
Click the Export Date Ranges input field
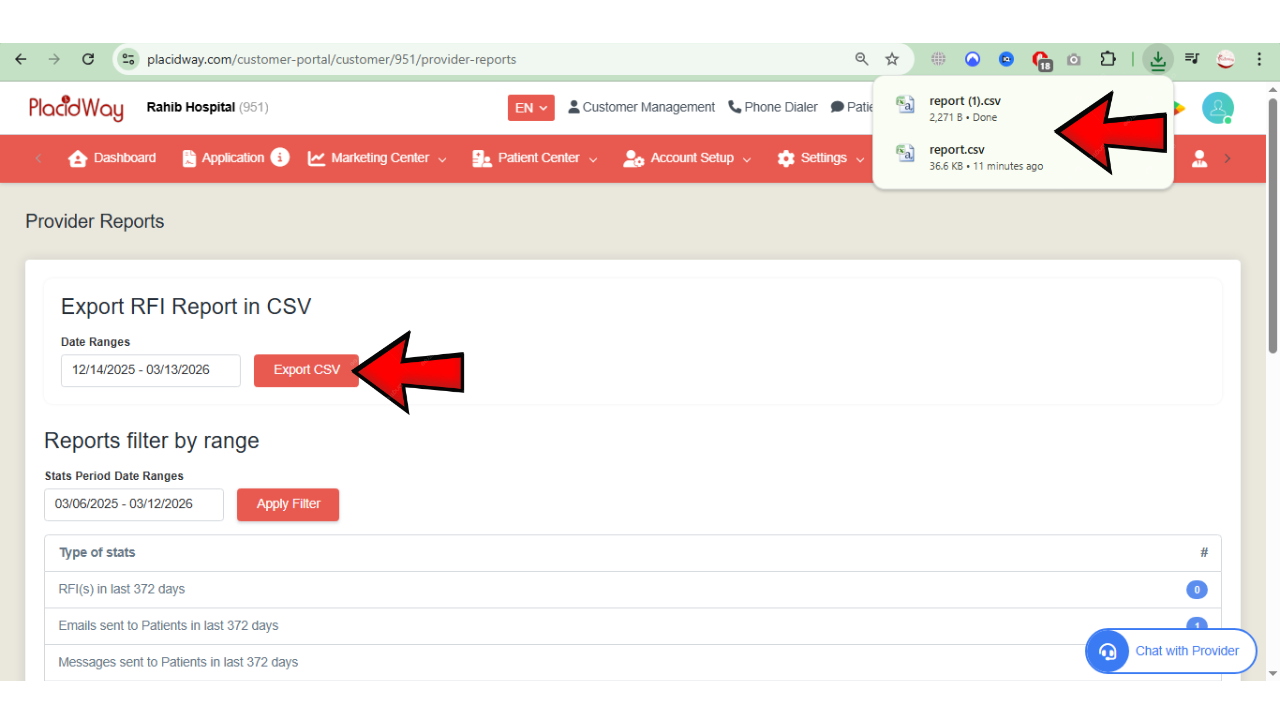(x=151, y=370)
